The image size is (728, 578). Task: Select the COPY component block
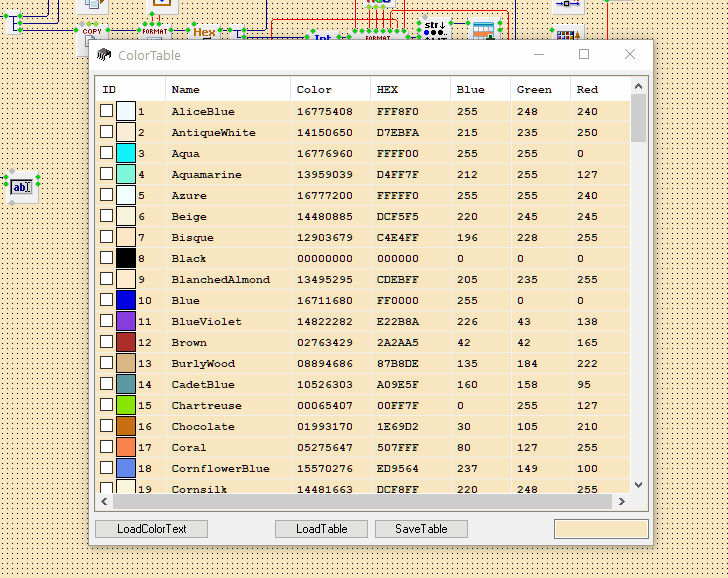[x=92, y=32]
